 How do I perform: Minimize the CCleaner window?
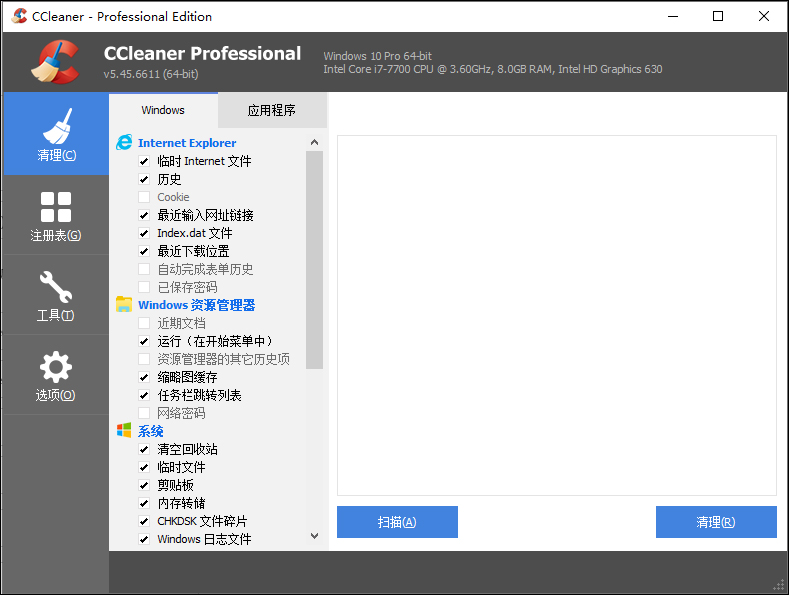(673, 16)
